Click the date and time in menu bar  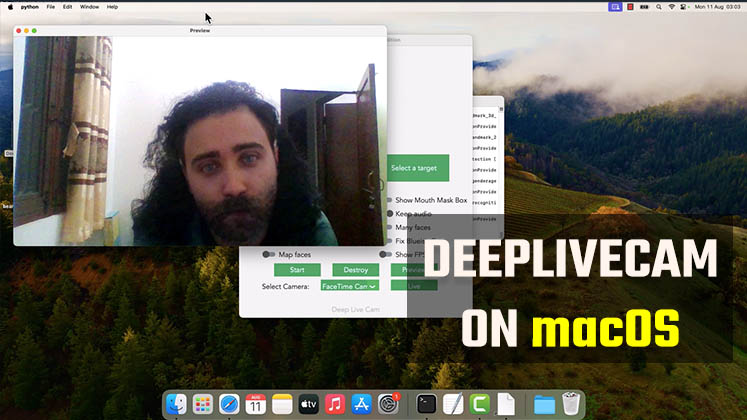(x=717, y=7)
